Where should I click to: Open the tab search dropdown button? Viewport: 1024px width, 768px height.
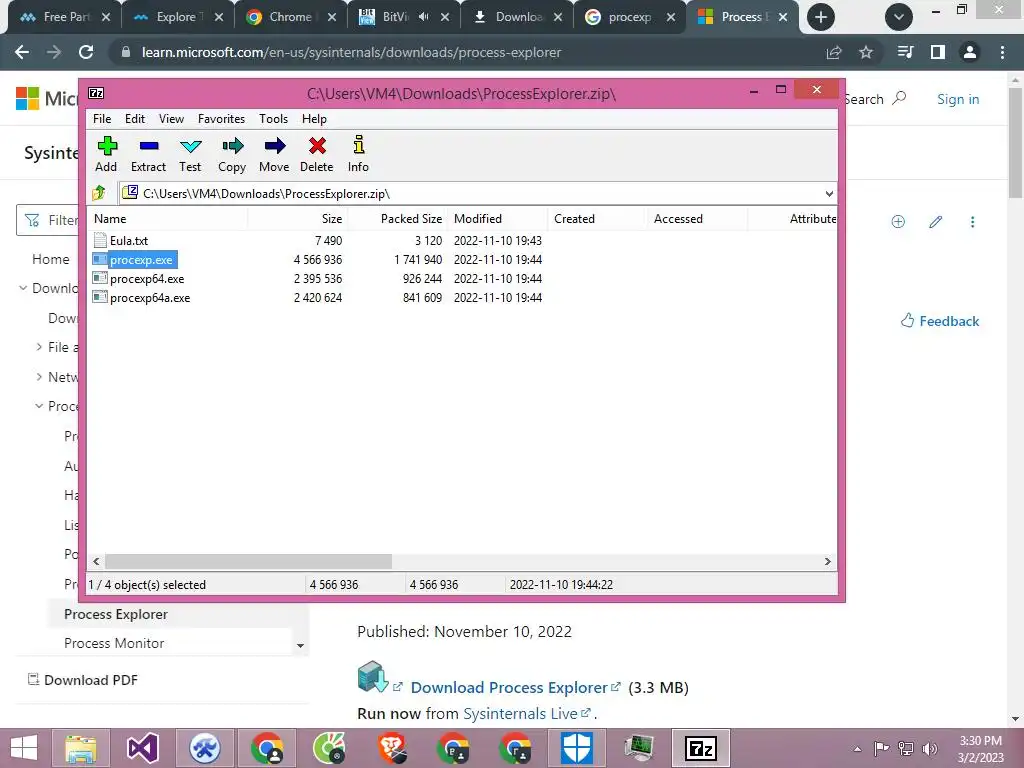899,17
